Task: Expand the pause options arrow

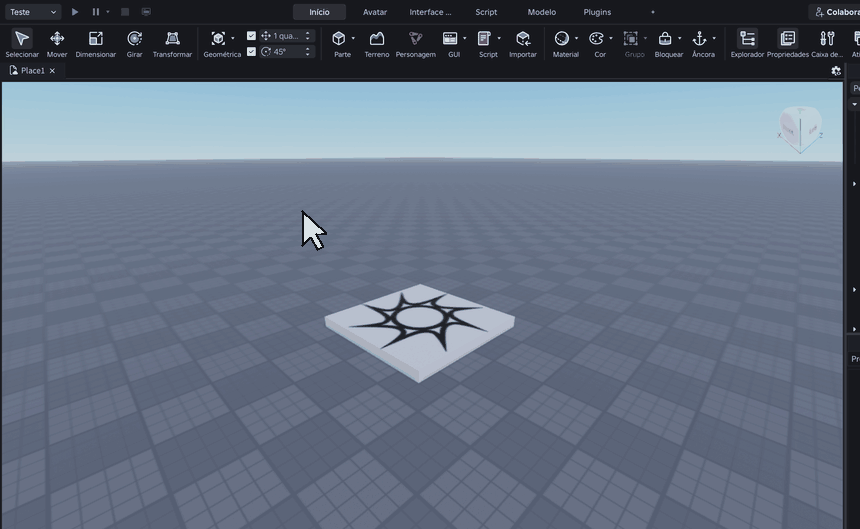Action: click(x=108, y=12)
